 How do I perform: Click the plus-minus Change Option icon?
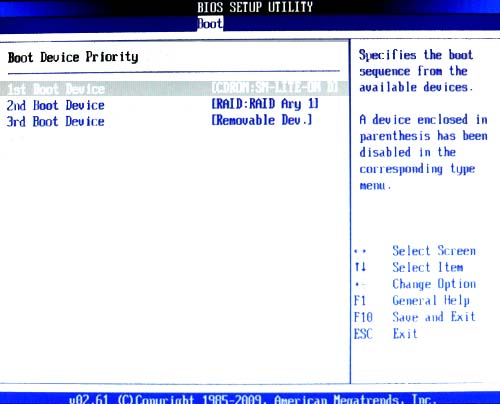tap(360, 285)
